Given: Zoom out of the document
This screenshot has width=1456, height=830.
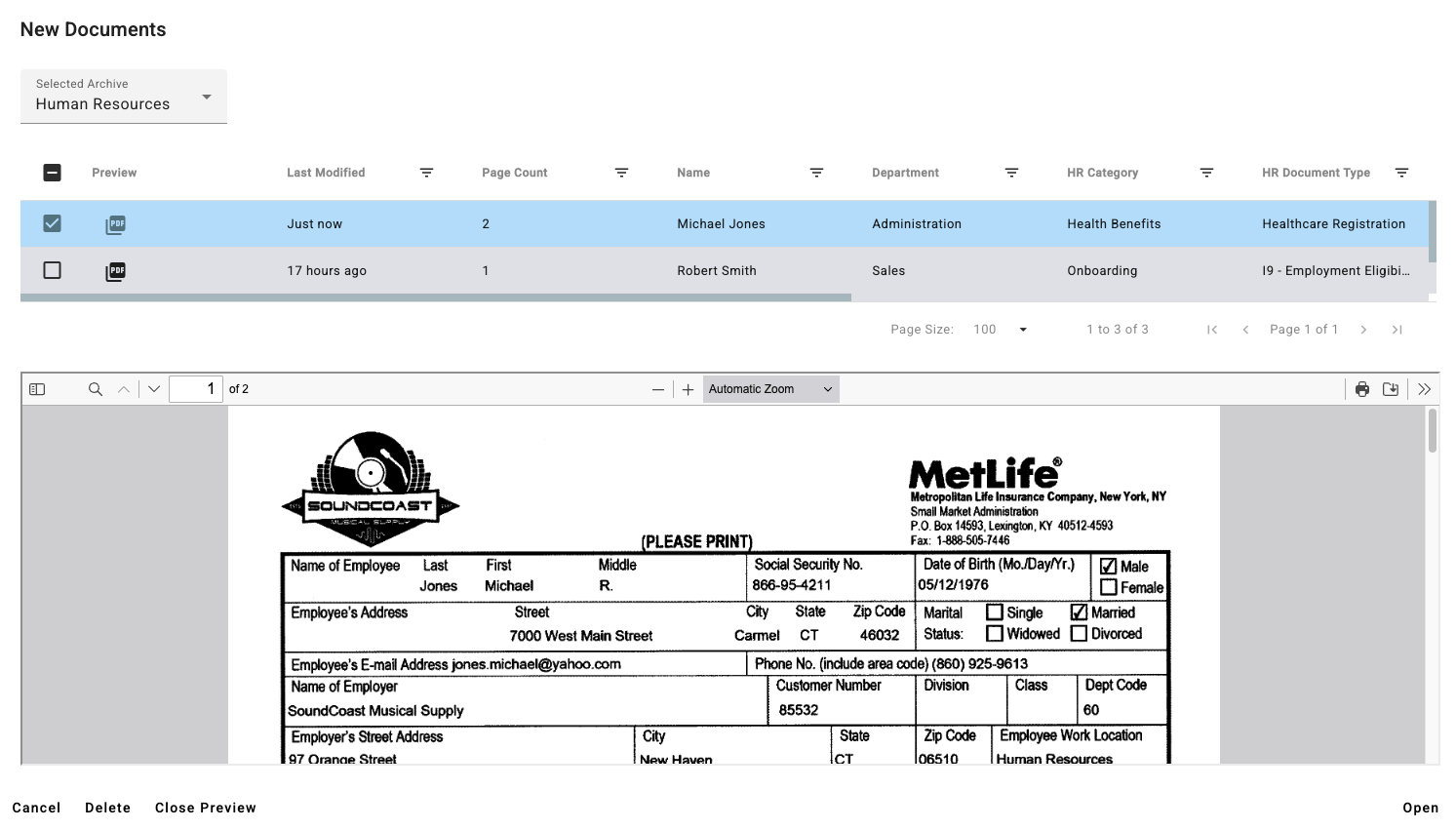Looking at the screenshot, I should point(658,388).
